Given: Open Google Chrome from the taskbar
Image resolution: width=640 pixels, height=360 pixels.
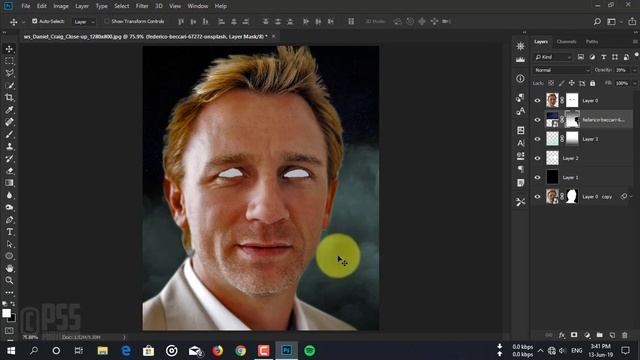Looking at the screenshot, I should click(241, 351).
